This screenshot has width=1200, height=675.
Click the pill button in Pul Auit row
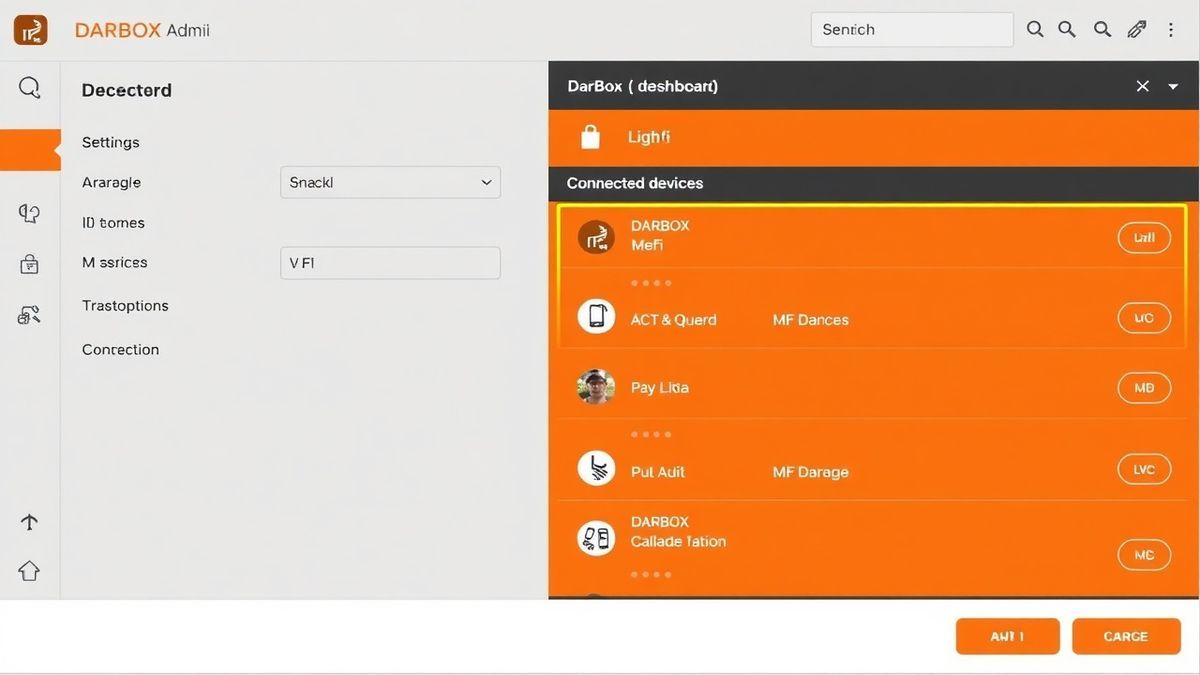1144,469
